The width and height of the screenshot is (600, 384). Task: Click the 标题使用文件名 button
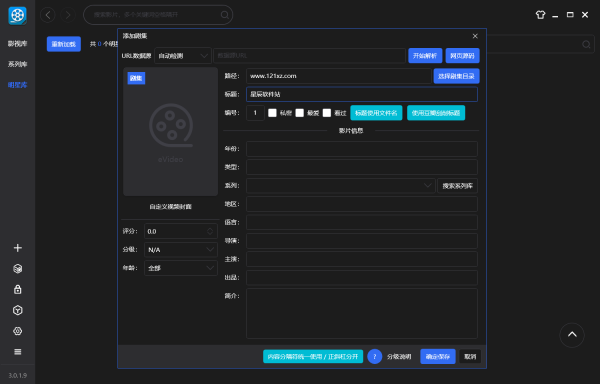tap(376, 113)
